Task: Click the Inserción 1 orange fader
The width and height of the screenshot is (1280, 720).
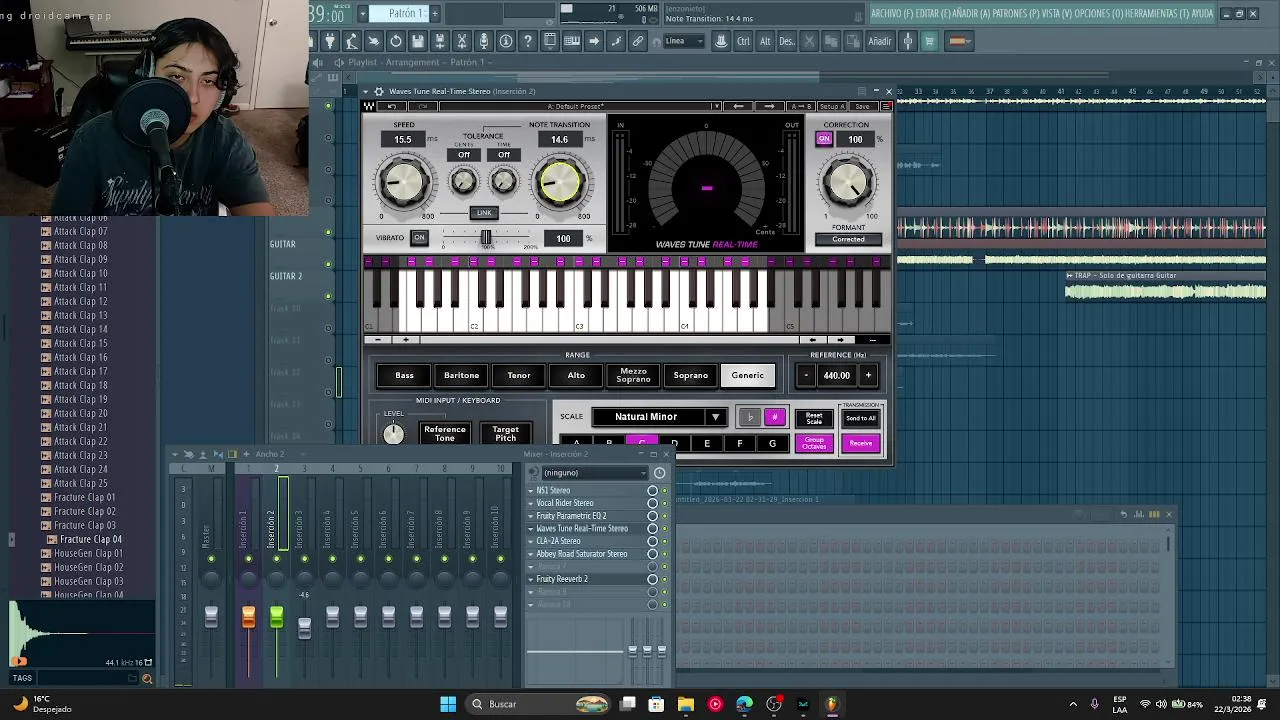Action: [248, 618]
